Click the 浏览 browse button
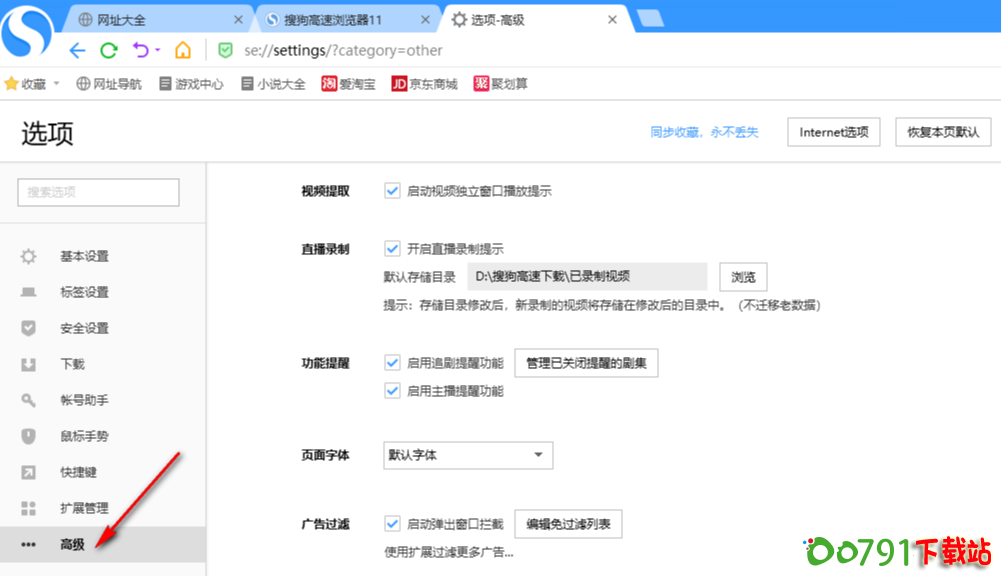Image resolution: width=1001 pixels, height=576 pixels. click(743, 277)
